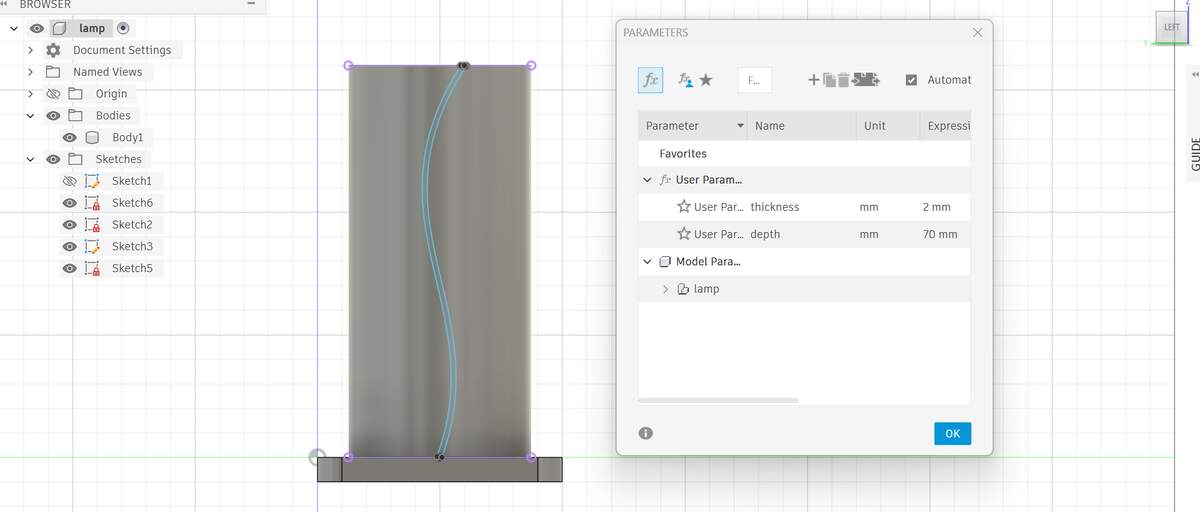Click OK to confirm parameters
Screen dimensions: 1200x512
(x=952, y=433)
